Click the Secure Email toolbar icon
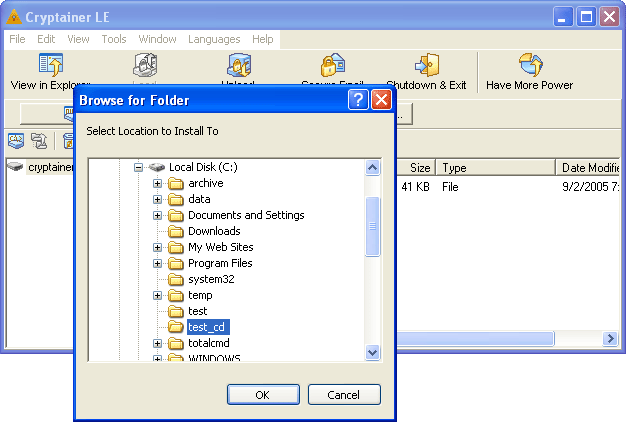The width and height of the screenshot is (626, 422). pyautogui.click(x=333, y=64)
